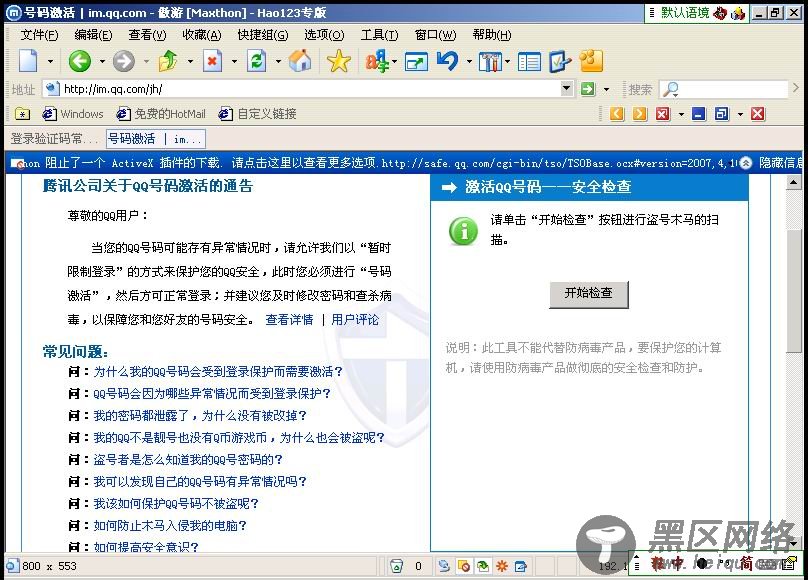Open the 用户评论 link
The width and height of the screenshot is (808, 580).
(x=355, y=320)
